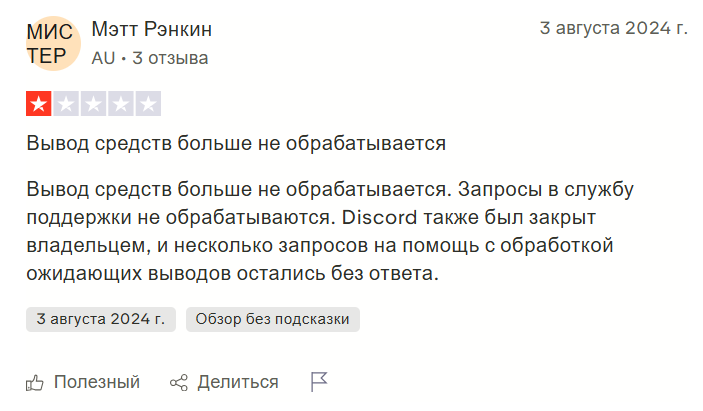Mark review as Полезный via text label

[x=97, y=382]
